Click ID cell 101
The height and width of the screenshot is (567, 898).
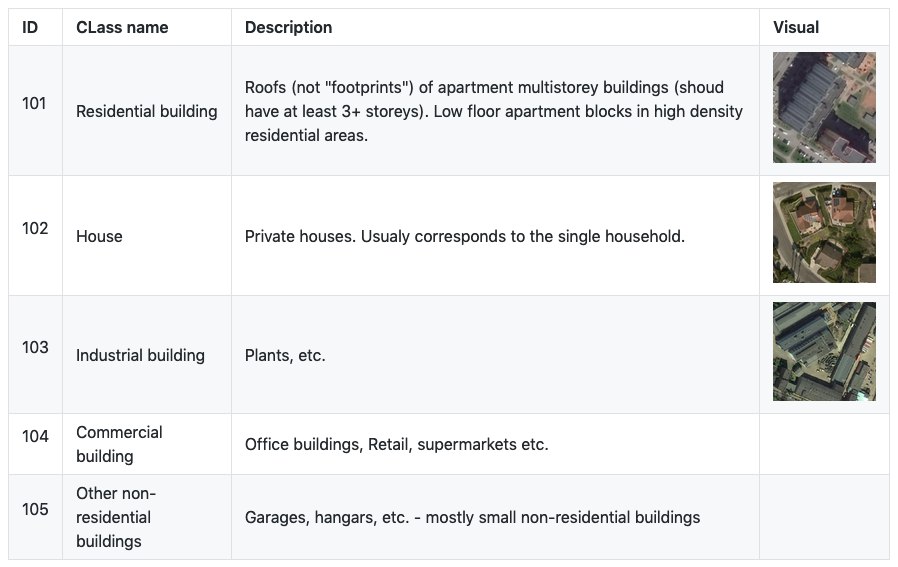34,103
